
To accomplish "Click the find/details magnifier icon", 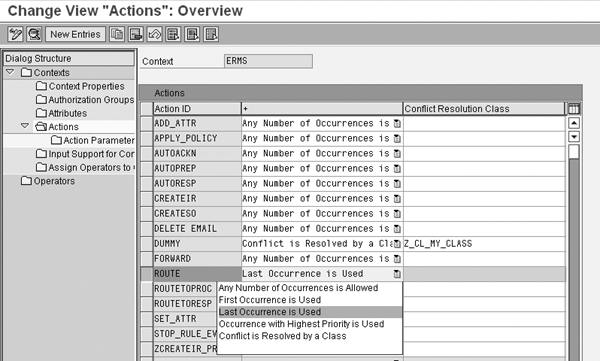I will pos(34,34).
